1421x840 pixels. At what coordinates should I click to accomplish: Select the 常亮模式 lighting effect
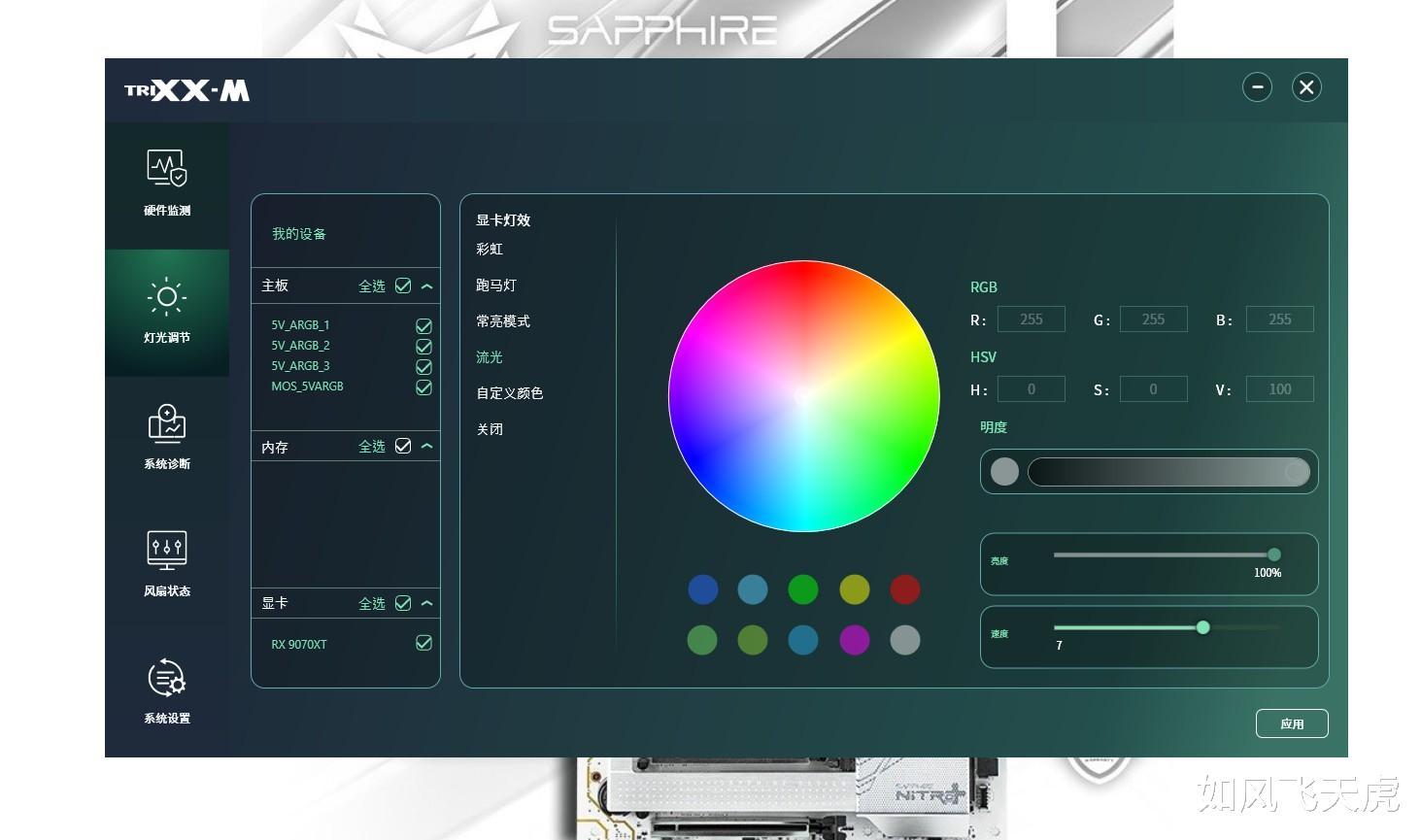coord(503,321)
